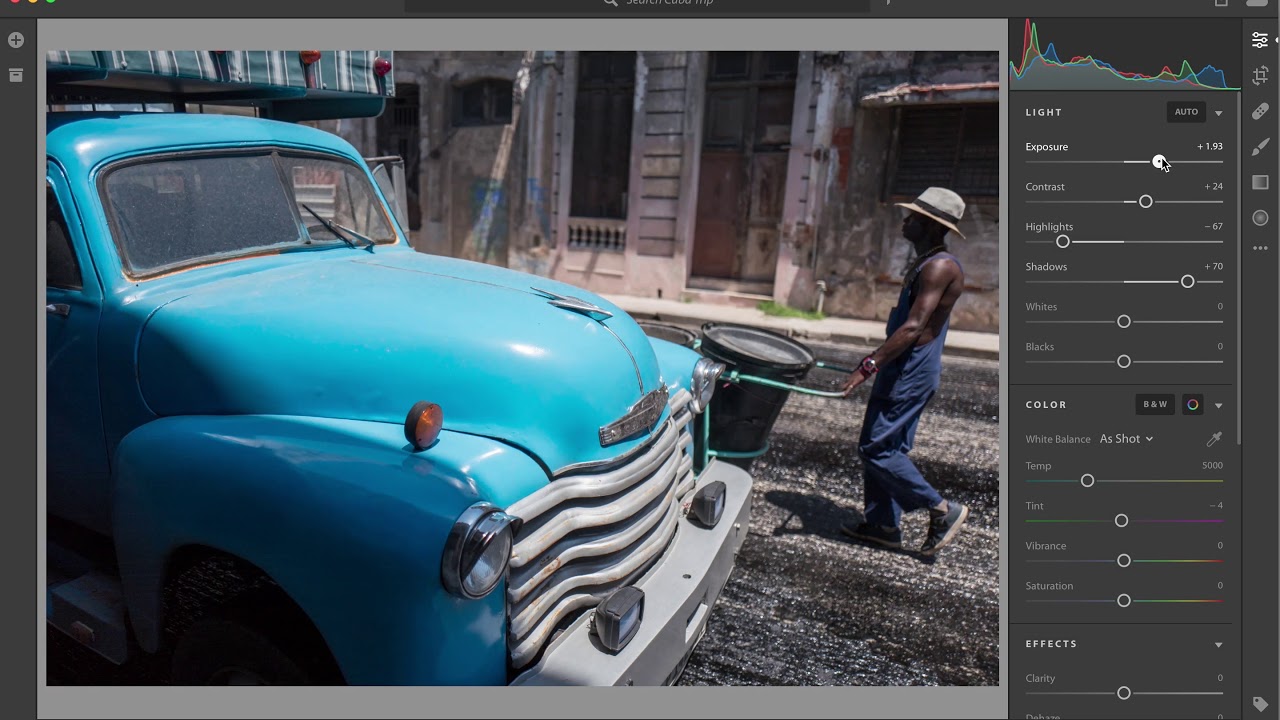Viewport: 1280px width, 720px height.
Task: Click the Clarity slider handle
Action: click(1124, 693)
